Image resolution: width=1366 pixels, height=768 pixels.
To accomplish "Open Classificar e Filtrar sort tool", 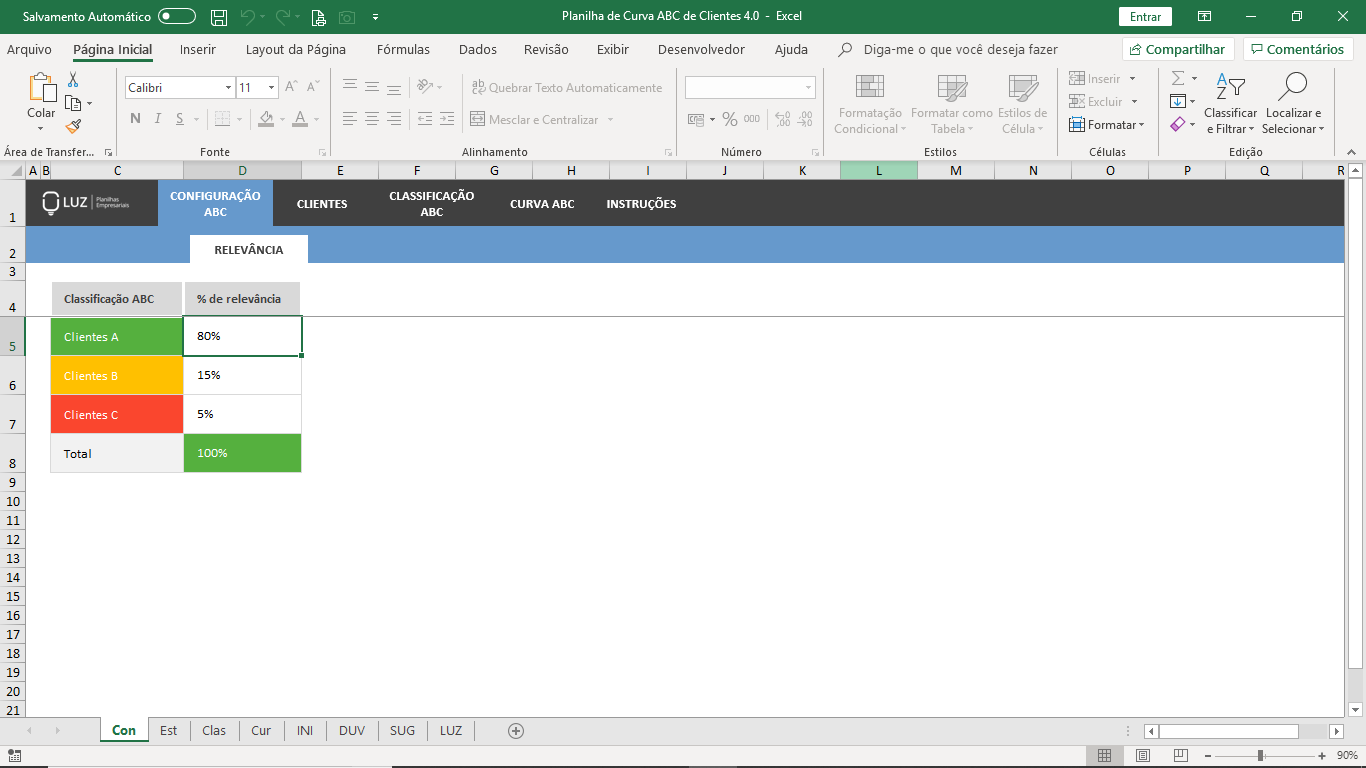I will 1230,104.
